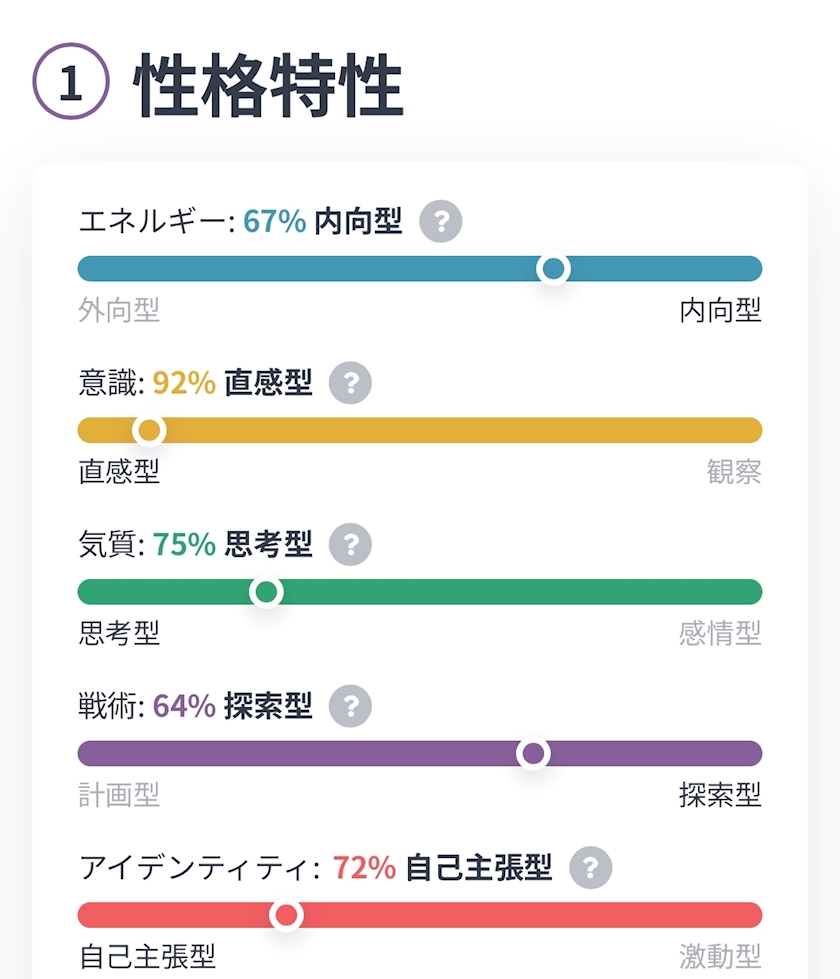The width and height of the screenshot is (840, 979).
Task: Select the 激動型 label under red bar
Action: [x=721, y=956]
